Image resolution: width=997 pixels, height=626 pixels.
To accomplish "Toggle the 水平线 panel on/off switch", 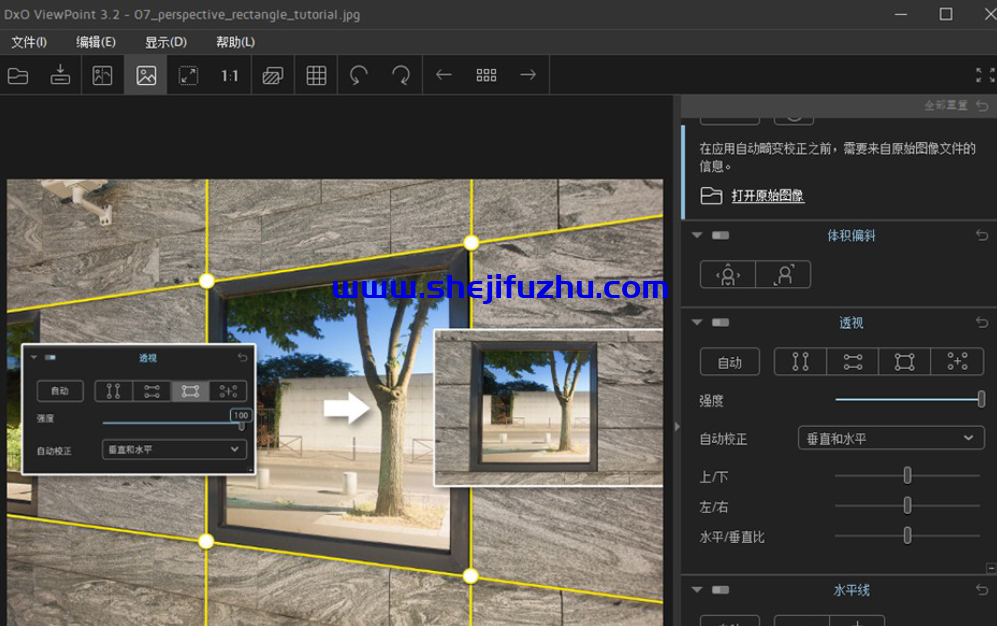I will pyautogui.click(x=720, y=591).
